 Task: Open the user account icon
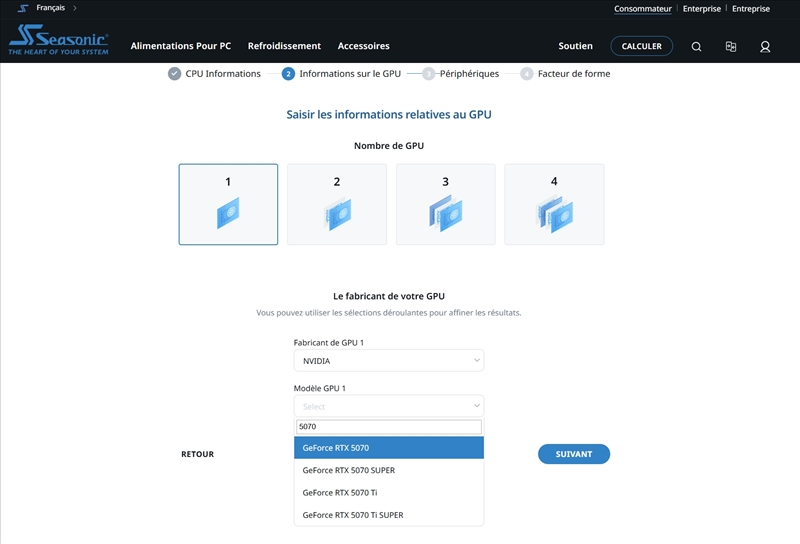(765, 46)
